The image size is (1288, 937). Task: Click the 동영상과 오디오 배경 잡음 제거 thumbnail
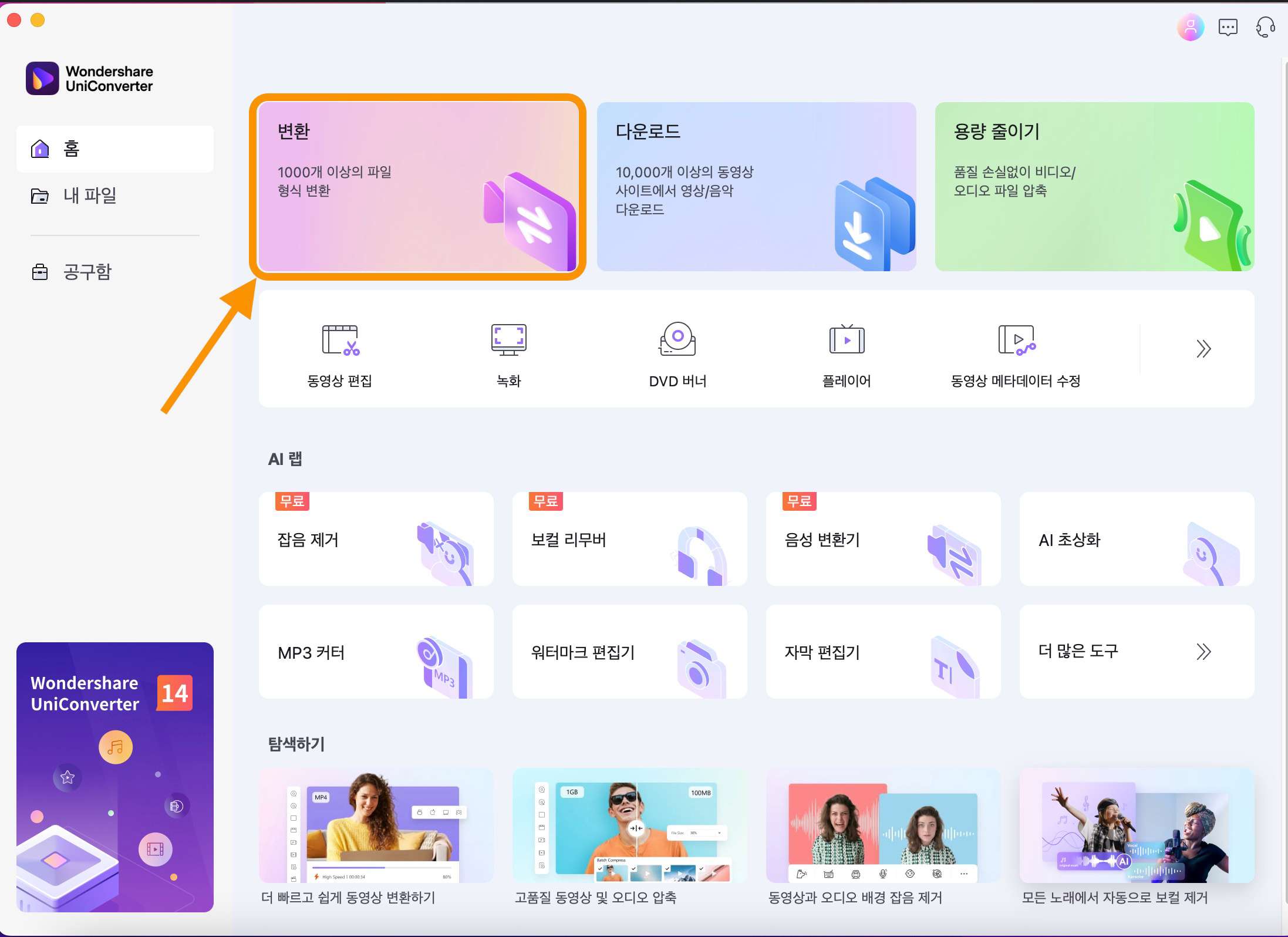coord(883,825)
